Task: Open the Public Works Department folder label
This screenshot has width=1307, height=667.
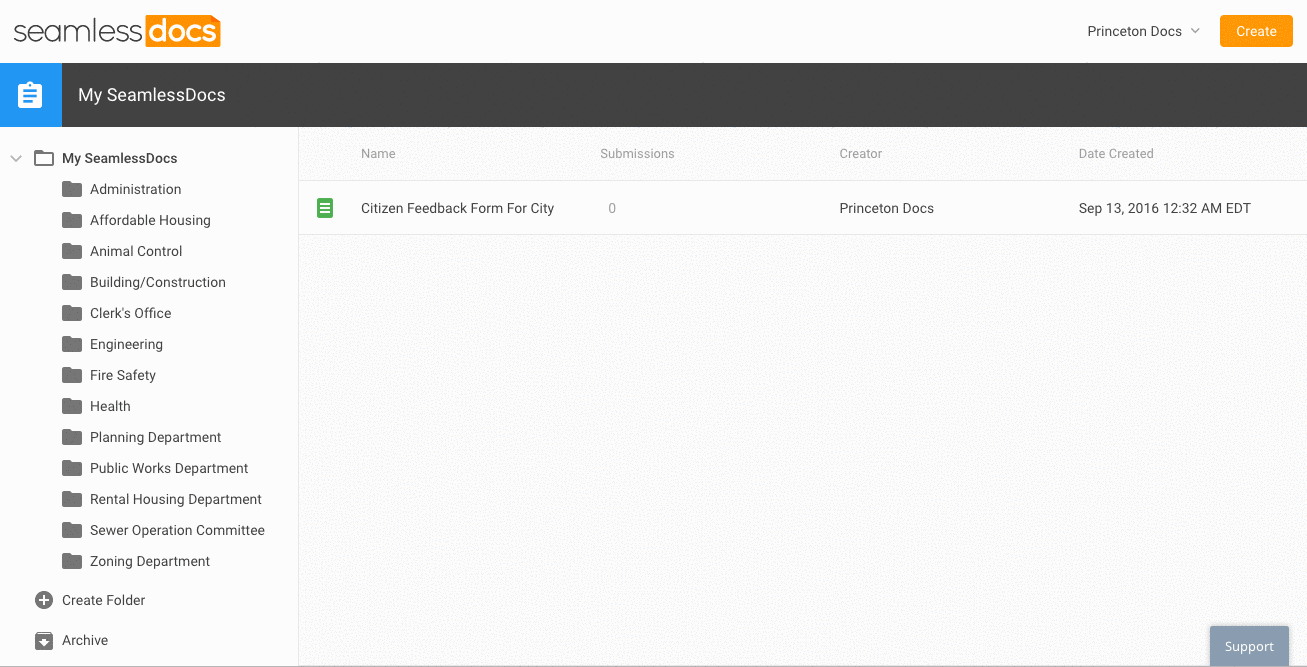Action: click(x=169, y=468)
